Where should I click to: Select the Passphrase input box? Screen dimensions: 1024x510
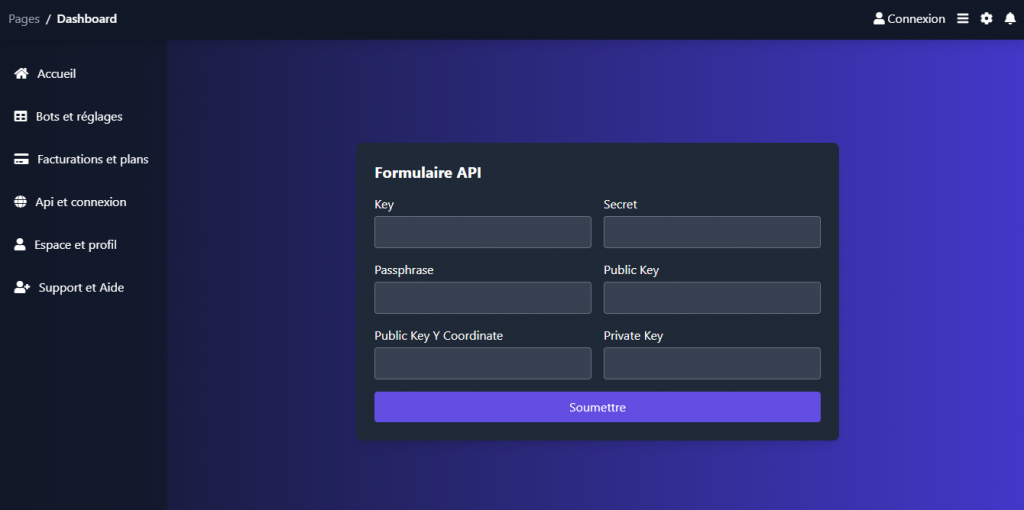click(482, 298)
